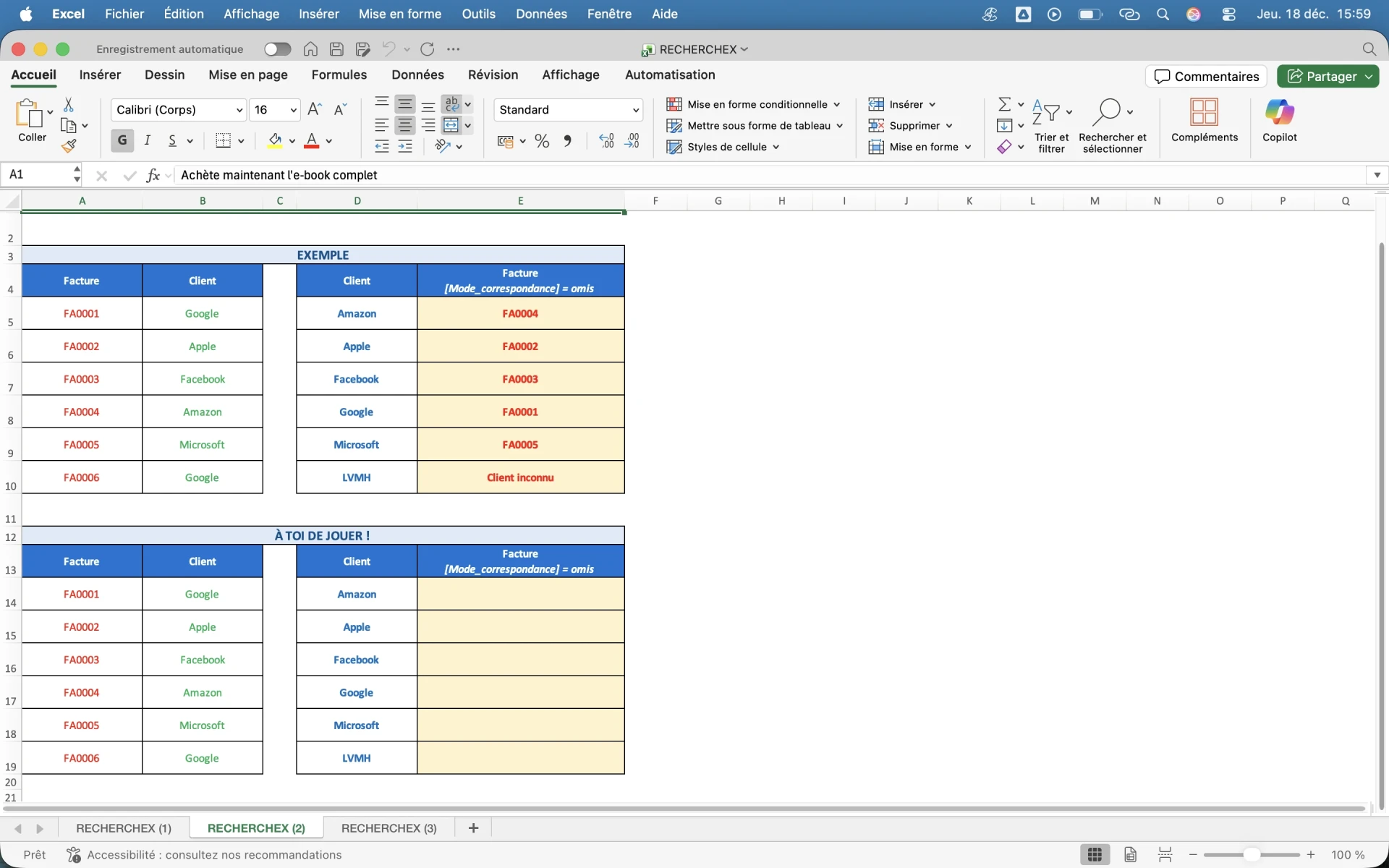Switch to the Mise en page tab
The height and width of the screenshot is (868, 1389).
pyautogui.click(x=248, y=75)
